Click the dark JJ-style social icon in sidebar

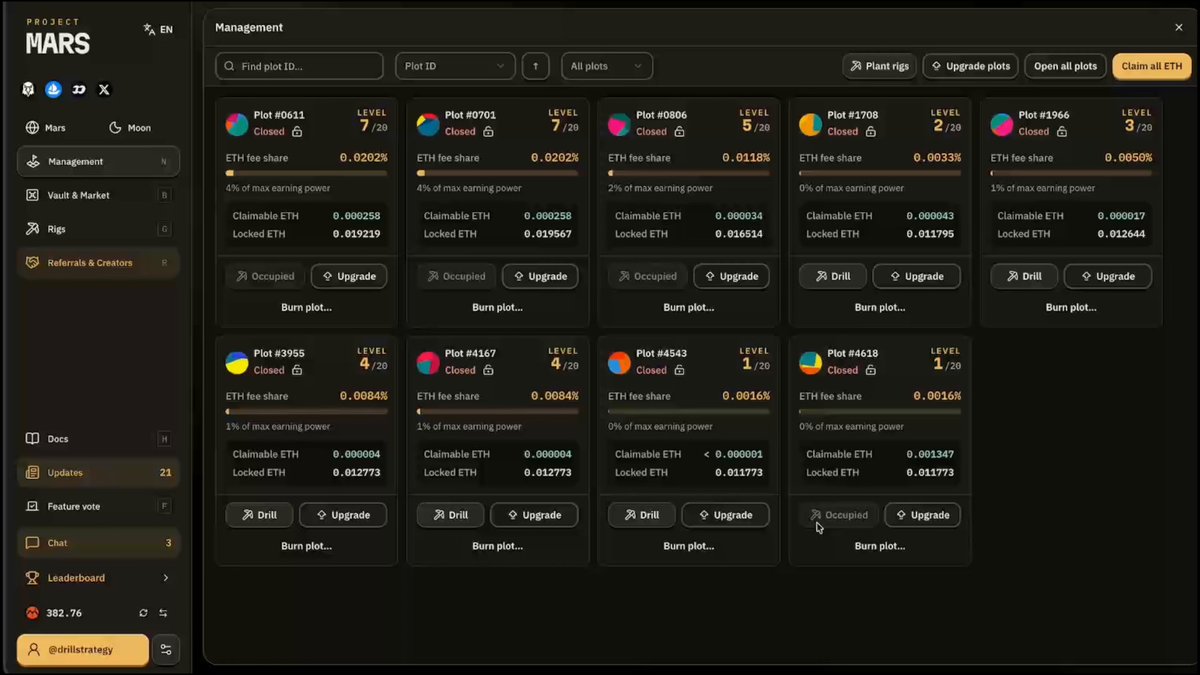[x=79, y=89]
